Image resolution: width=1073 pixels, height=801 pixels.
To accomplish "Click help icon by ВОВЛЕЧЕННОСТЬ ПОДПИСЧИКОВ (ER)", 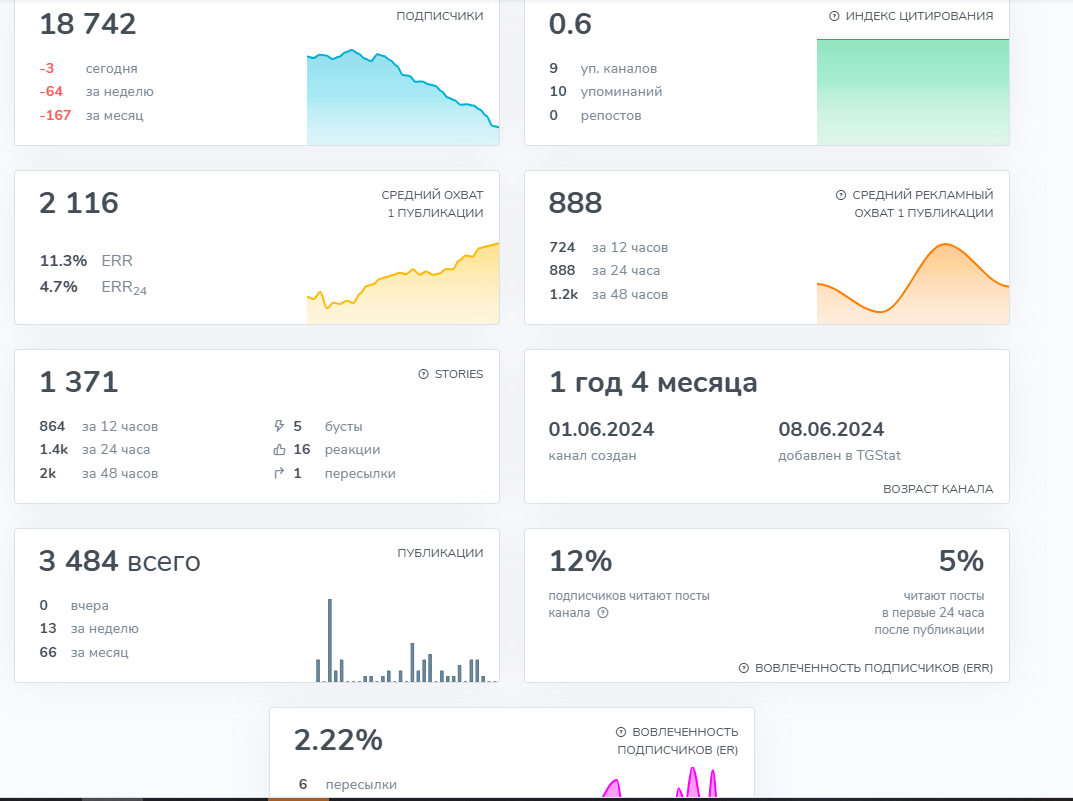I will (621, 732).
